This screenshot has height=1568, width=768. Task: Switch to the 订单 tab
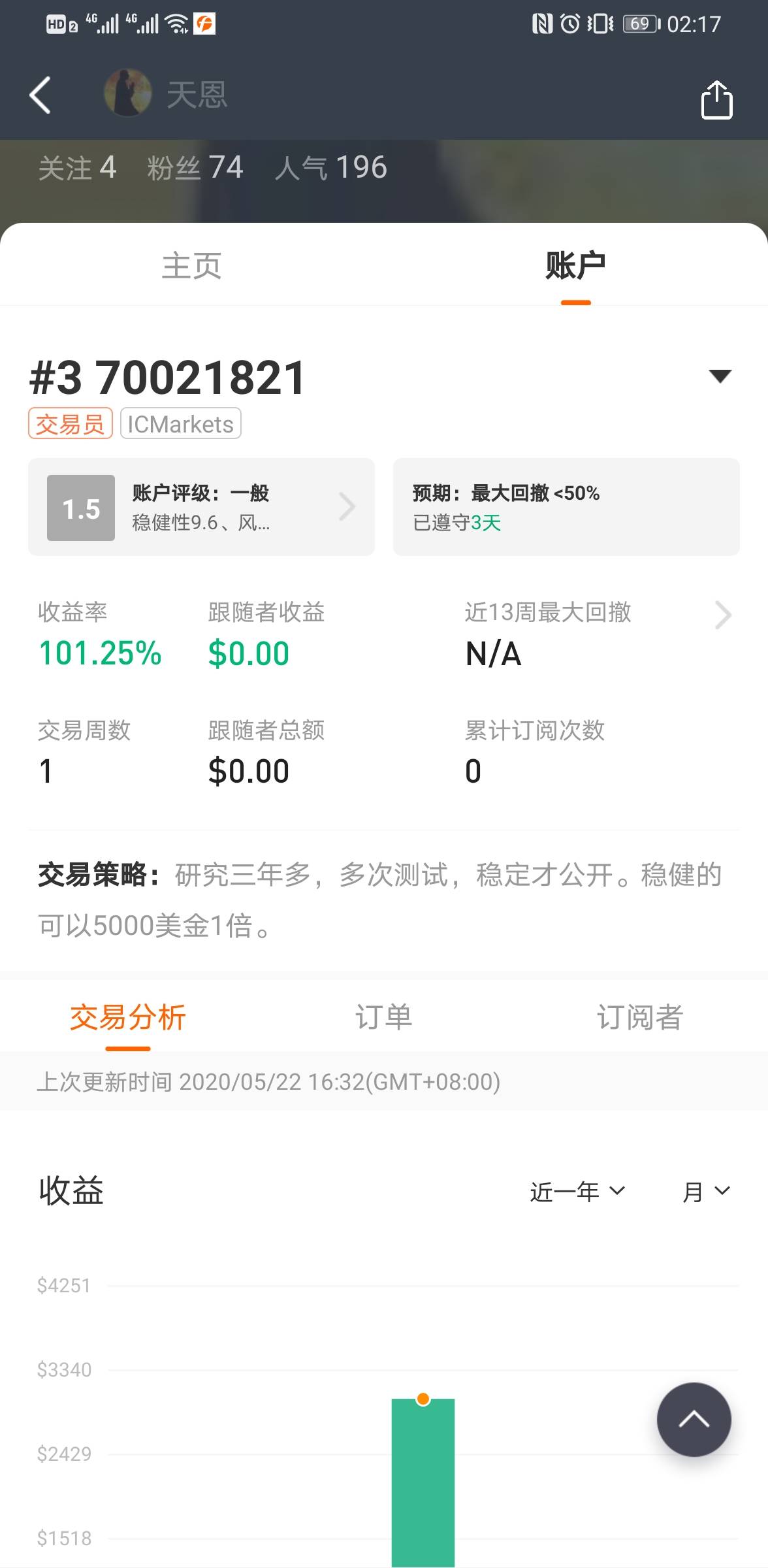pos(383,1017)
